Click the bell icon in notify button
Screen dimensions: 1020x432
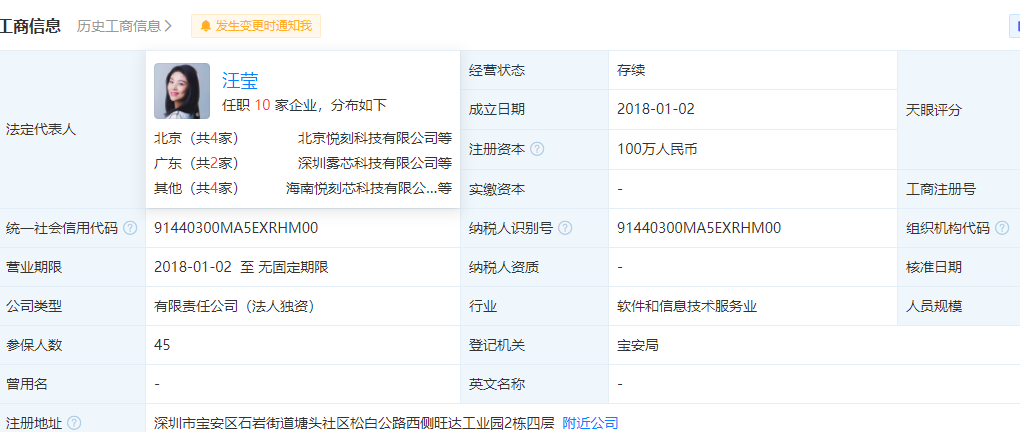pyautogui.click(x=206, y=26)
